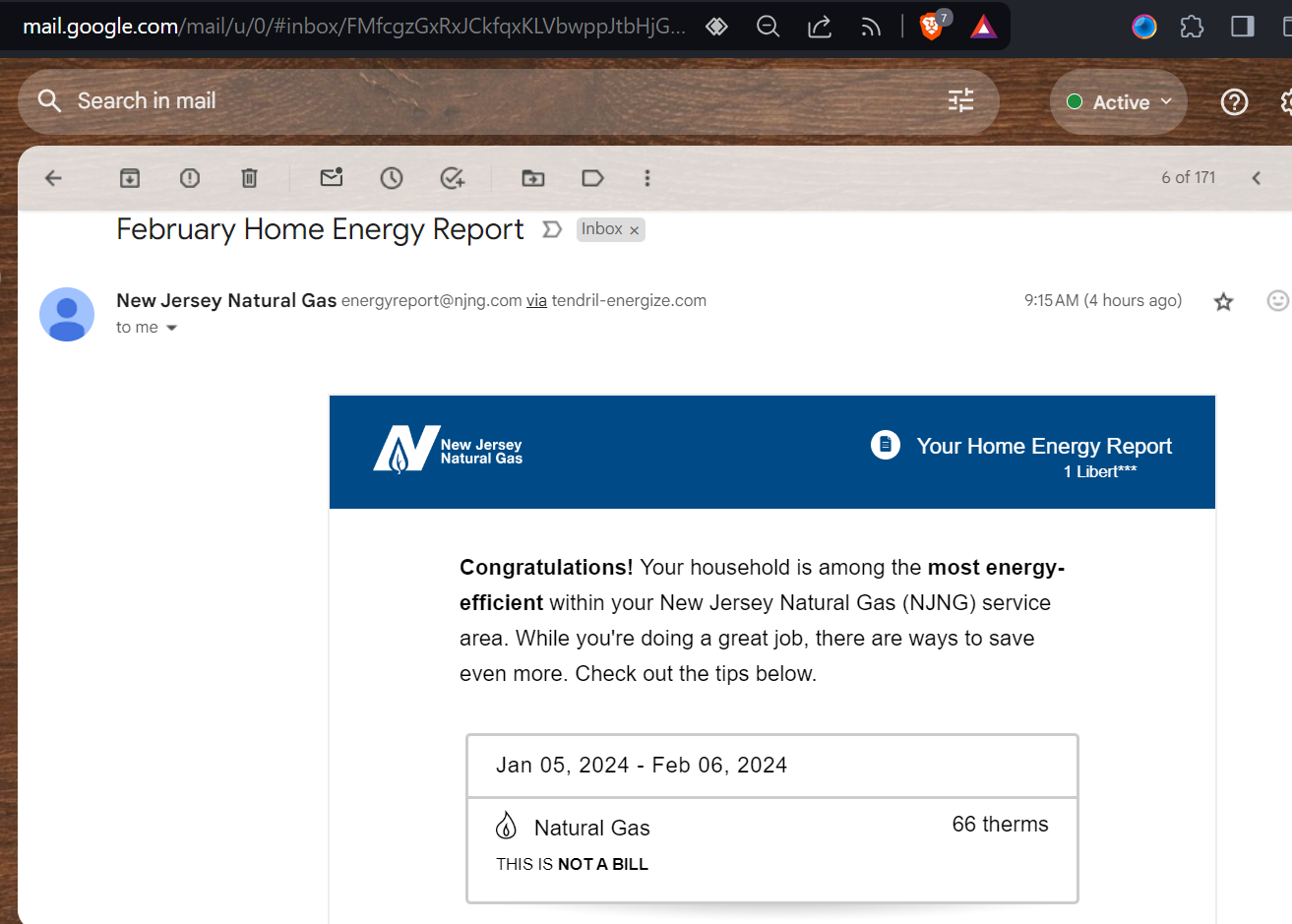Delete the email with trash icon

point(250,178)
